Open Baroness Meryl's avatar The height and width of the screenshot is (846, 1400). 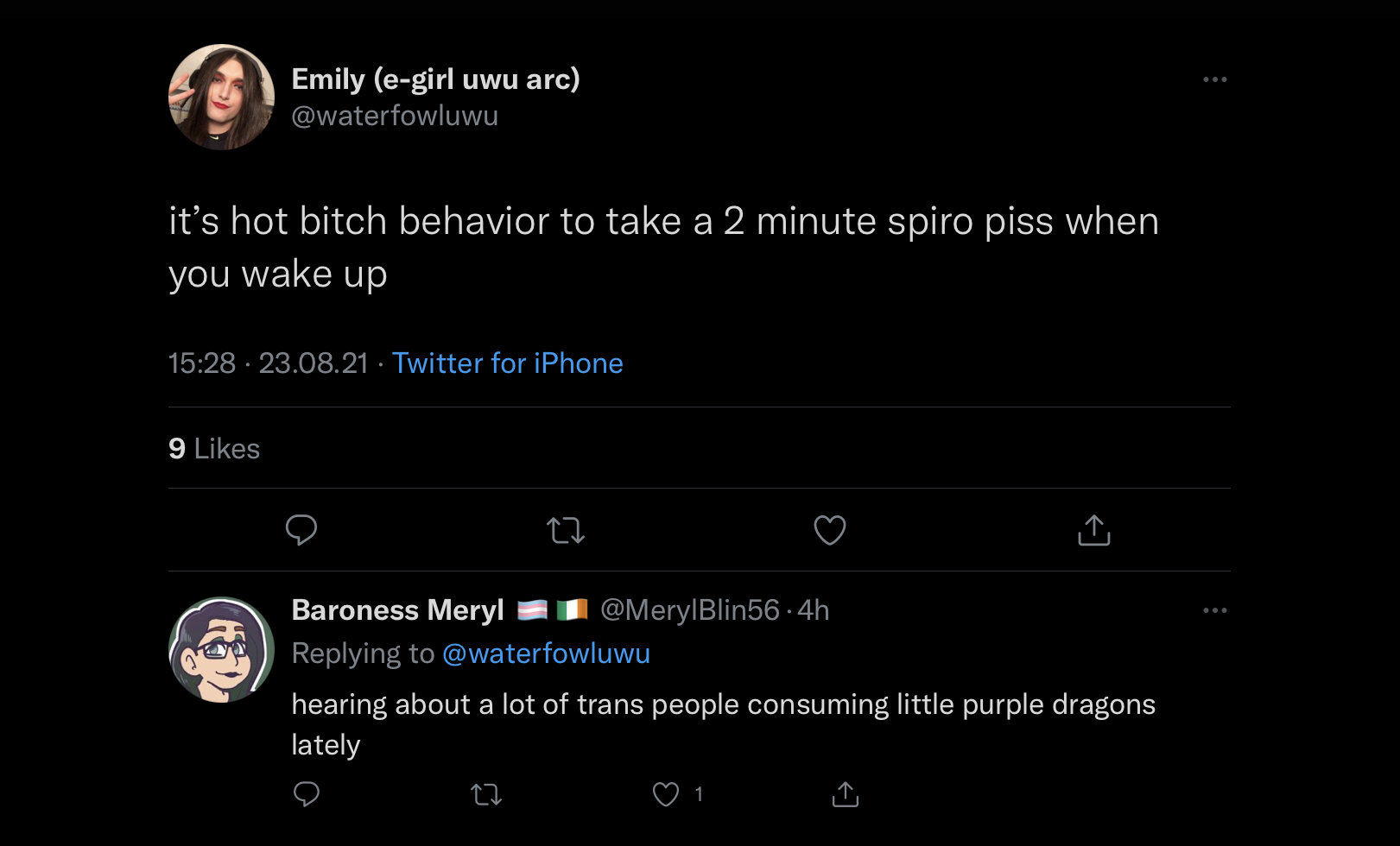(221, 649)
